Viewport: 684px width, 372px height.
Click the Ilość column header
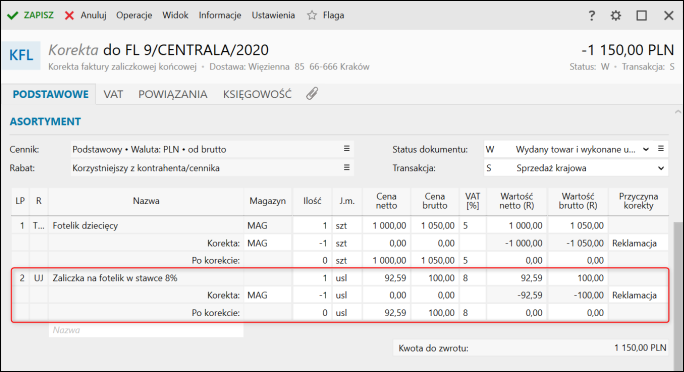(312, 201)
